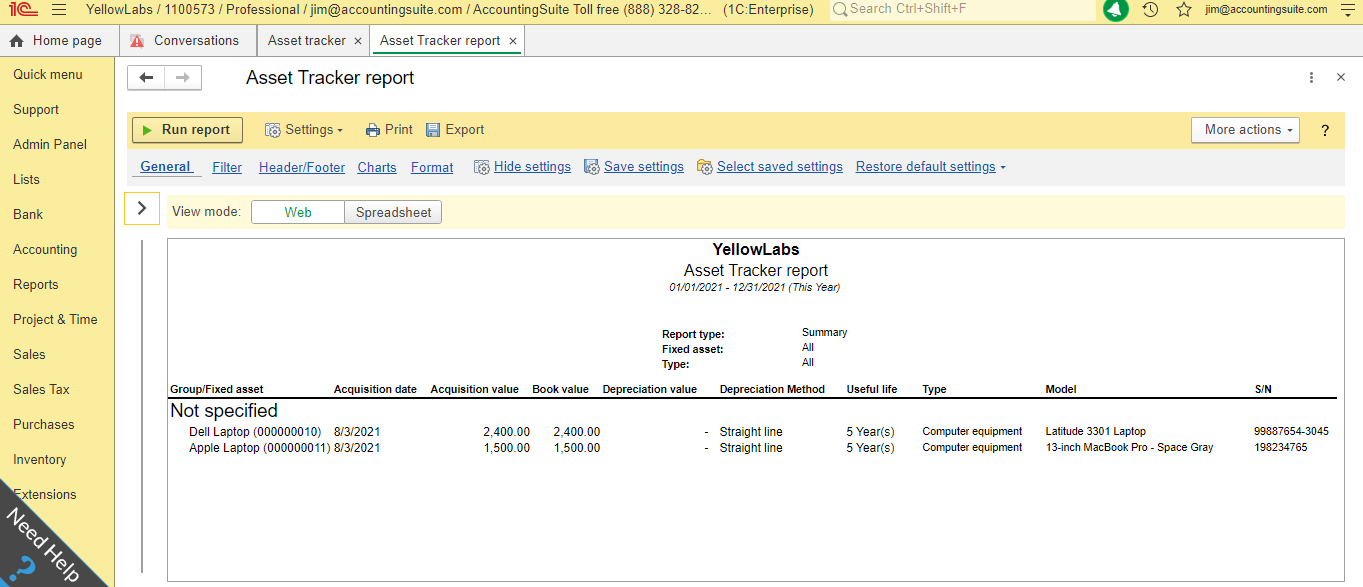Open the history clock icon

(x=1151, y=10)
